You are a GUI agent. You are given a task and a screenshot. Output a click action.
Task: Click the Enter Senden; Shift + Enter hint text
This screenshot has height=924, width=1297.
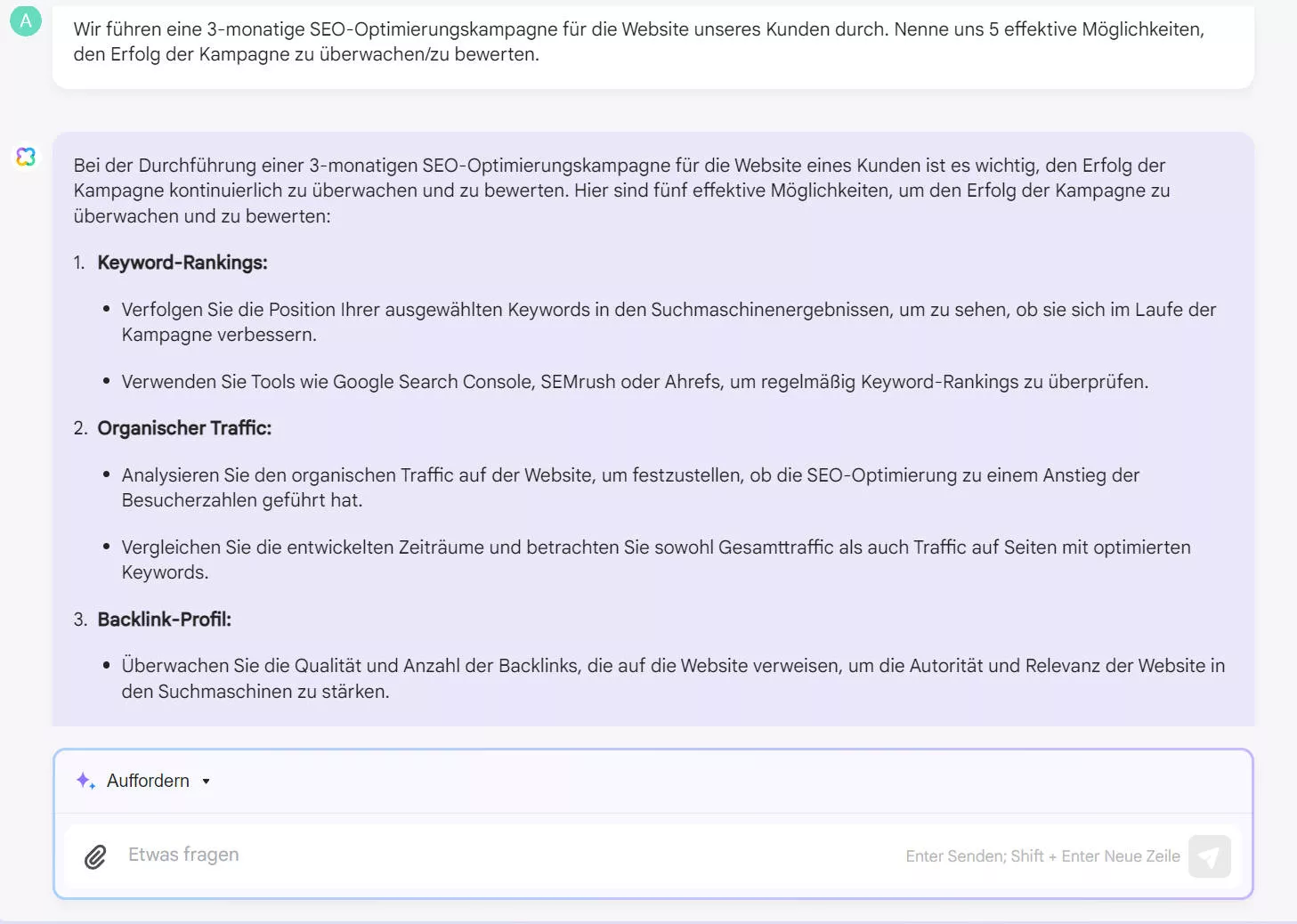[1042, 855]
